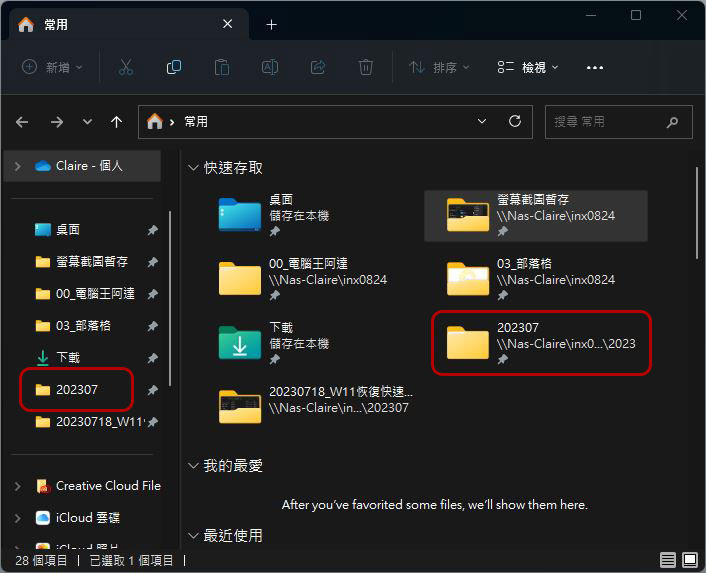
Task: Switch to details view layout icon
Action: point(667,560)
